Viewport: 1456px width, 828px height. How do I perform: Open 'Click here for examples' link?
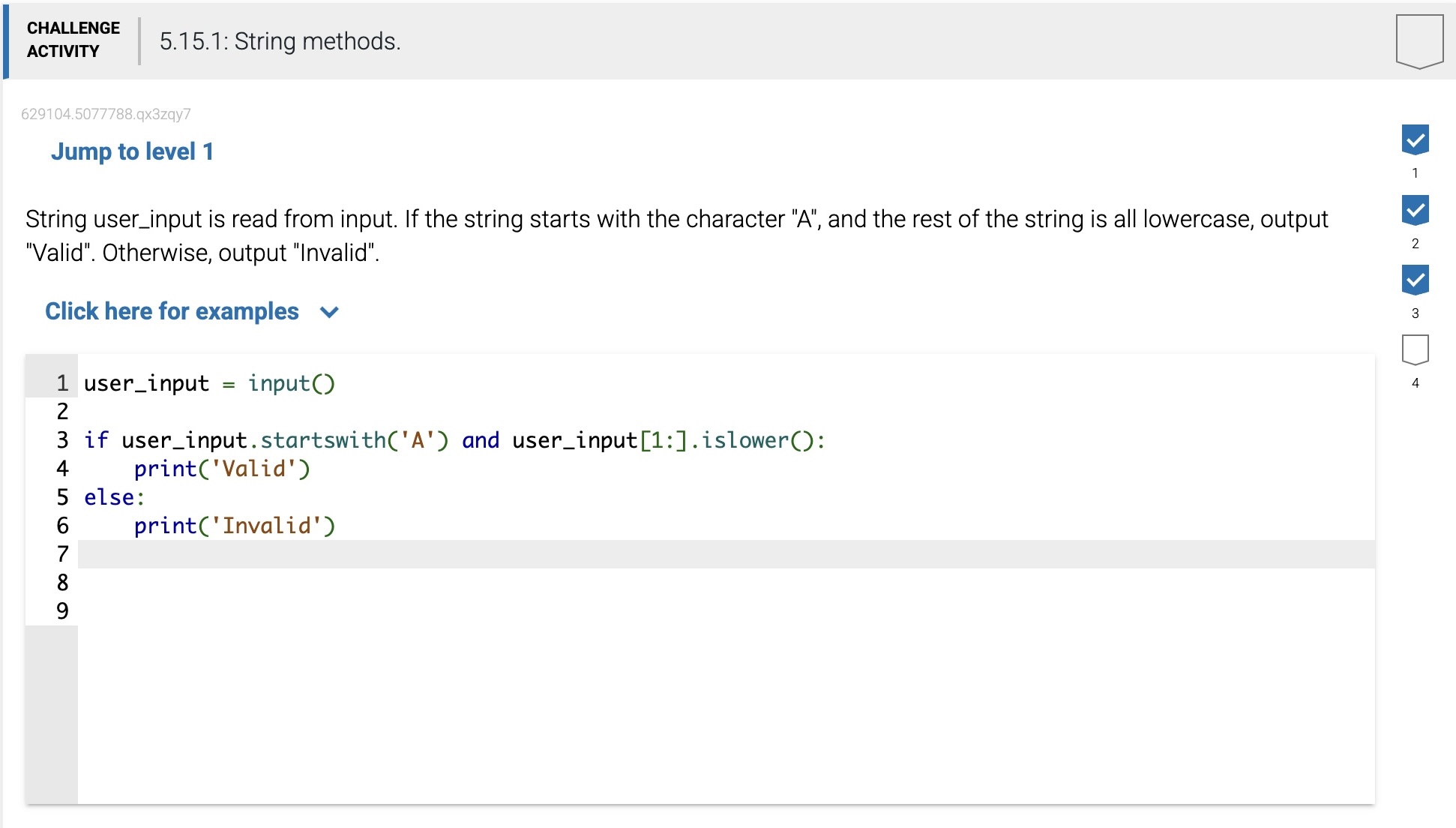tap(172, 311)
